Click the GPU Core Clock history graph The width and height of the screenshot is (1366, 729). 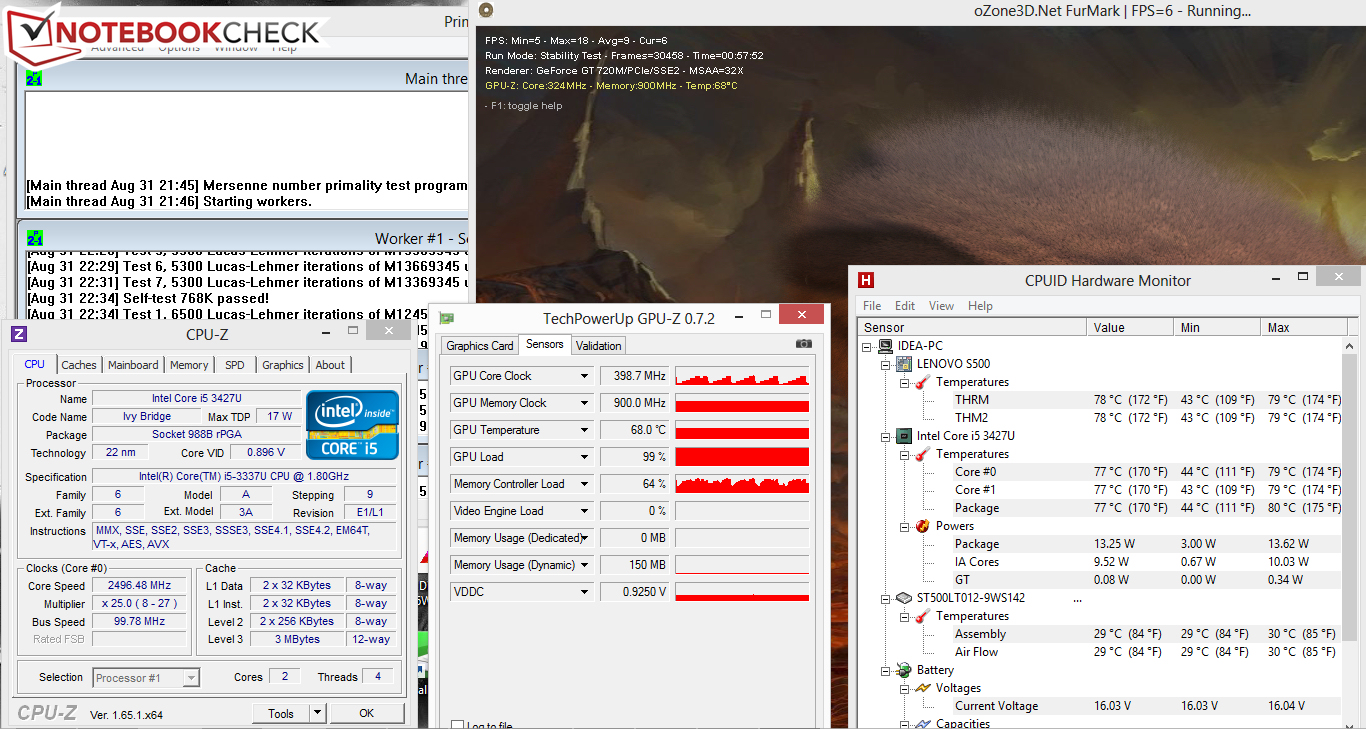[742, 376]
